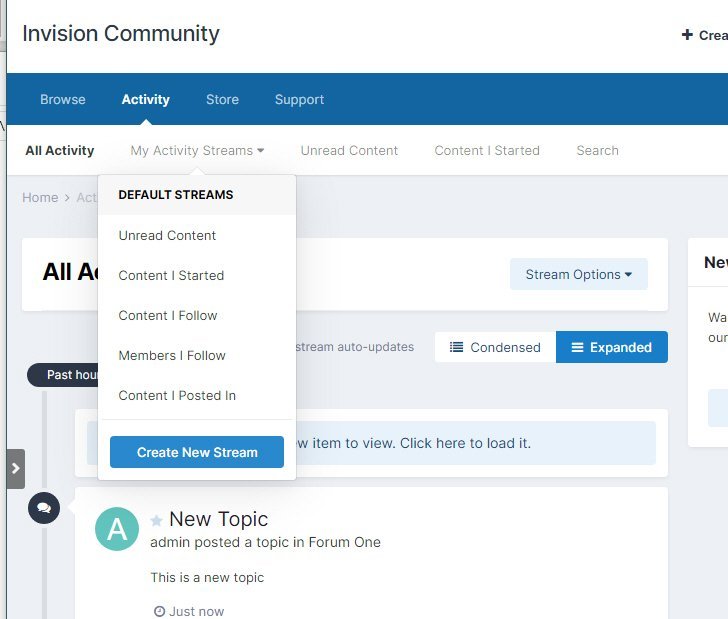Click the side panel expand arrow icon
Image resolution: width=728 pixels, height=619 pixels.
(15, 468)
